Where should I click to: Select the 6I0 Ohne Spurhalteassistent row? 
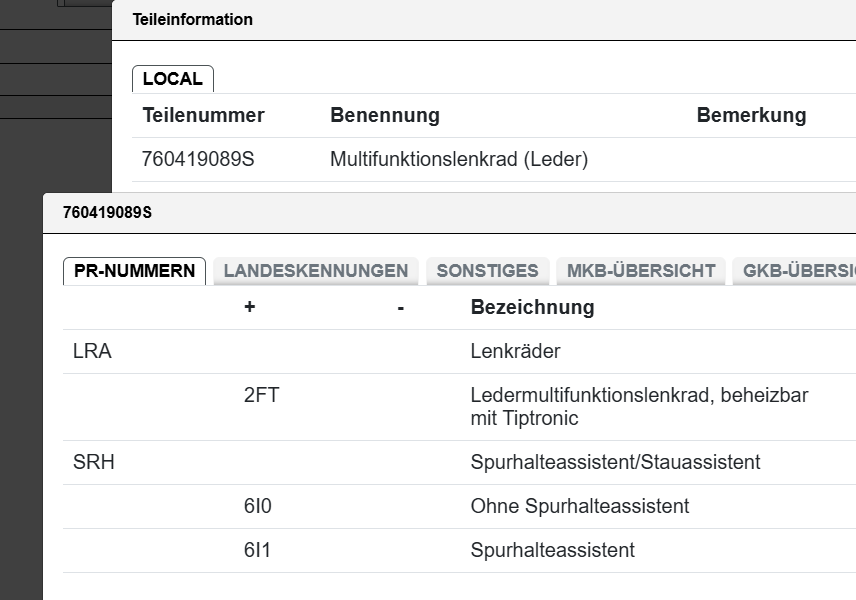459,507
